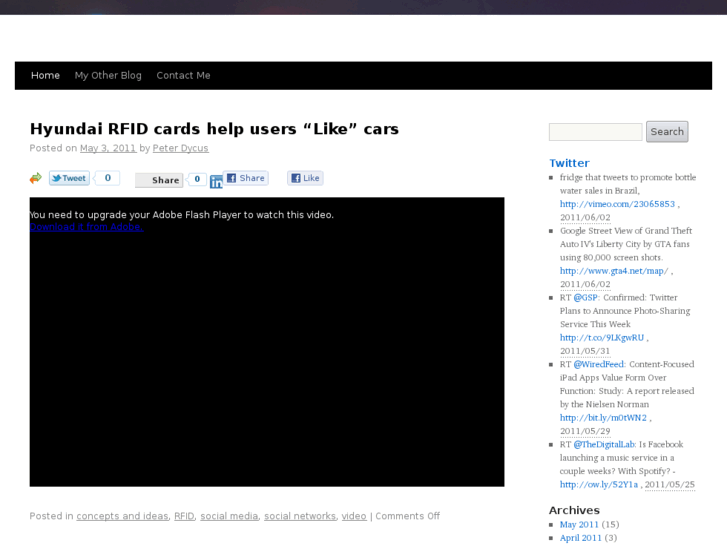Screen dimensions: 727x545
Task: Click the Tweet button
Action: (x=69, y=178)
